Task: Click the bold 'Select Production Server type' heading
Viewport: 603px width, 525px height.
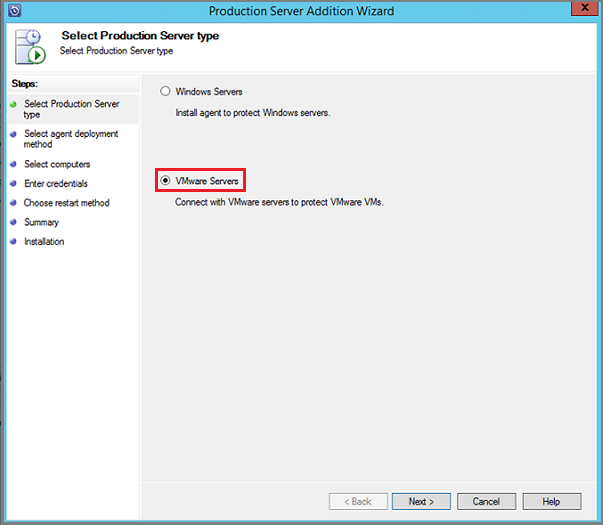Action: pyautogui.click(x=140, y=35)
